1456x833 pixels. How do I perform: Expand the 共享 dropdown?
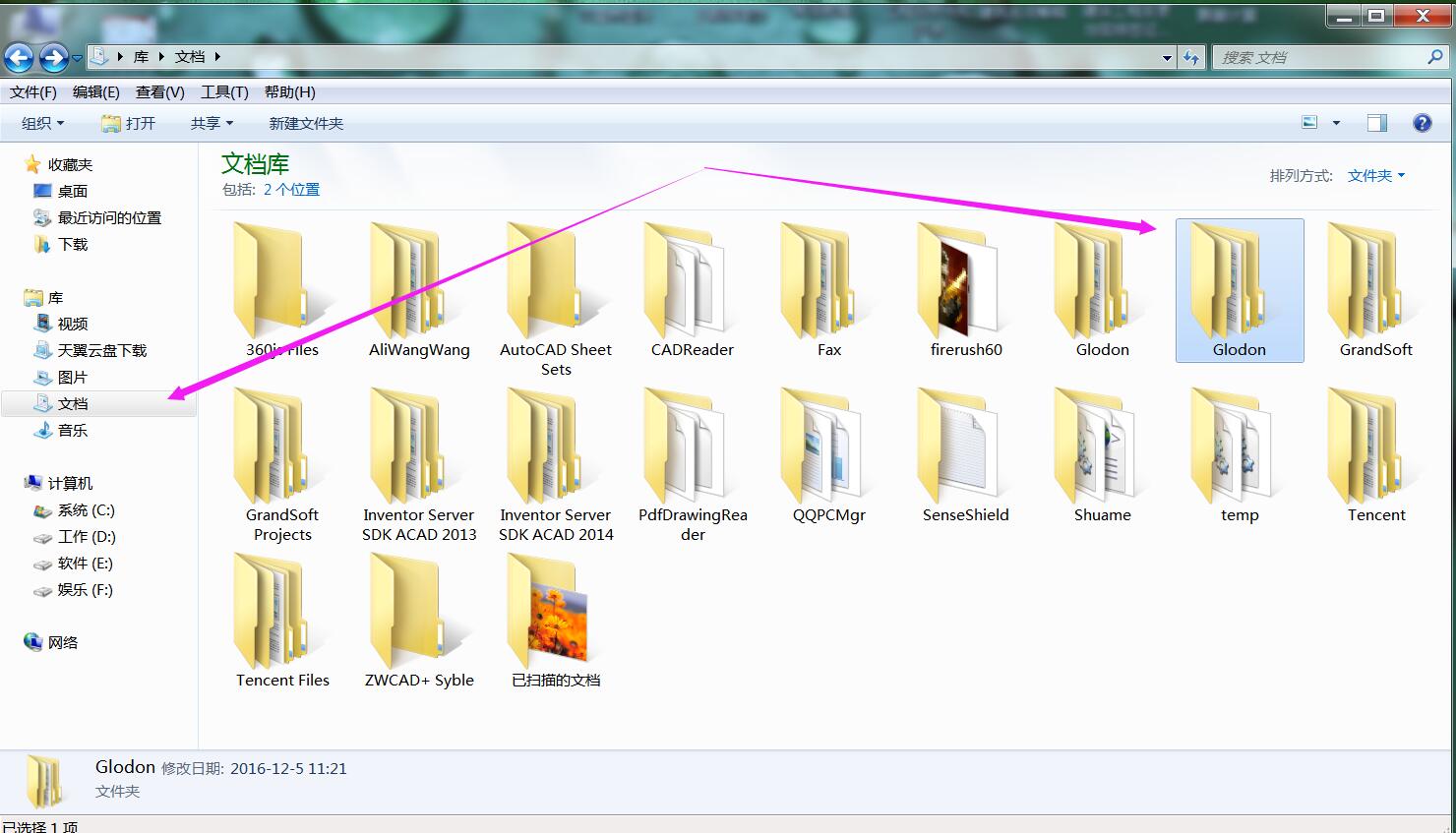point(212,123)
